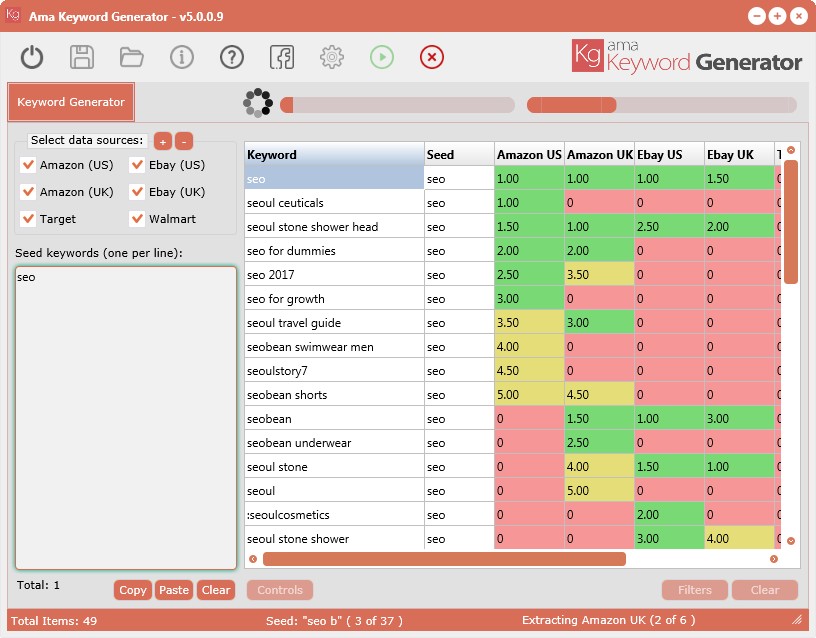Open the info icon in toolbar

tap(182, 57)
